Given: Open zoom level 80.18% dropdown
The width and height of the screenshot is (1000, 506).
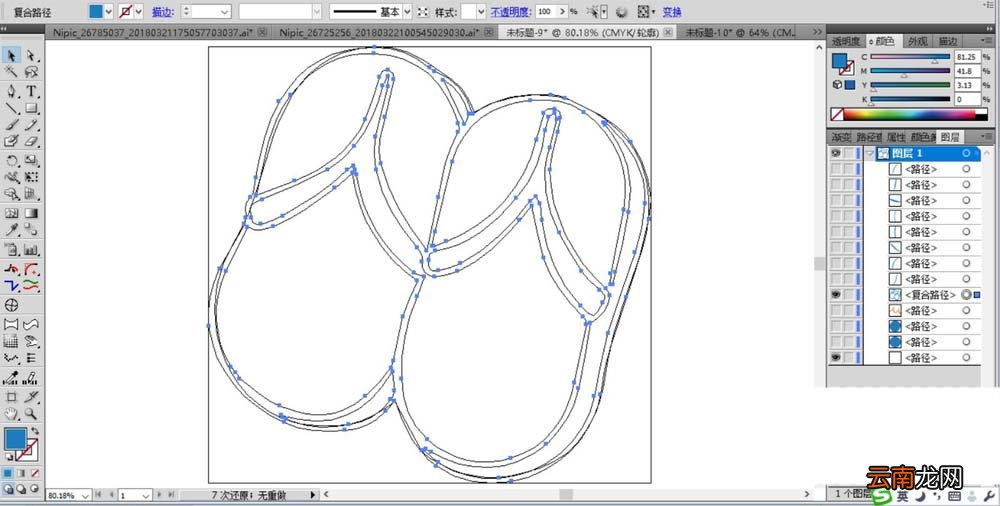Looking at the screenshot, I should 85,495.
